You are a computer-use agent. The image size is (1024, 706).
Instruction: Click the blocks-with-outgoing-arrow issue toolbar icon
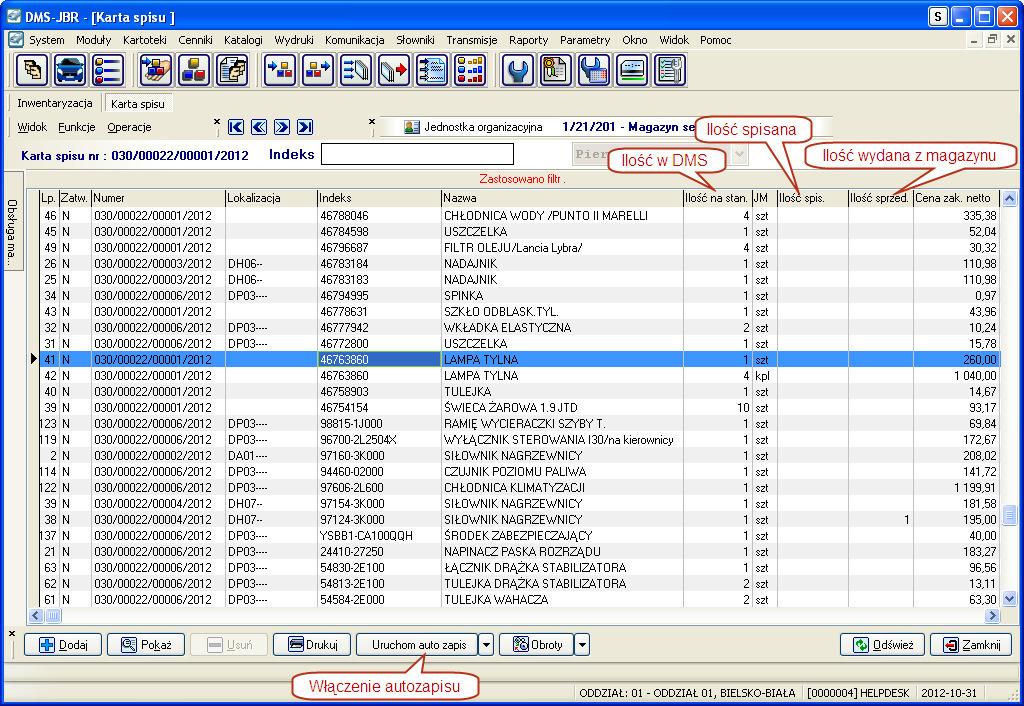(317, 70)
